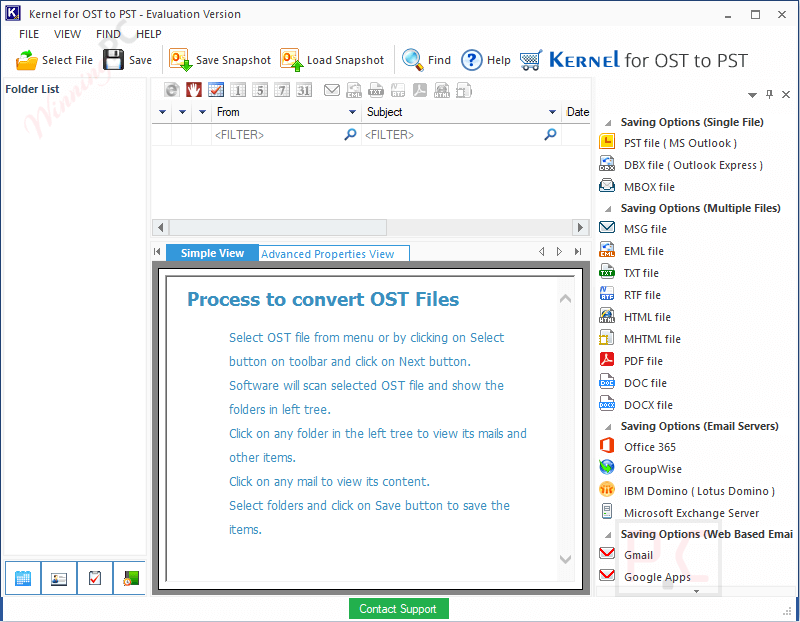The image size is (800, 622).
Task: Select DBX file (Outlook Express) option
Action: (681, 165)
